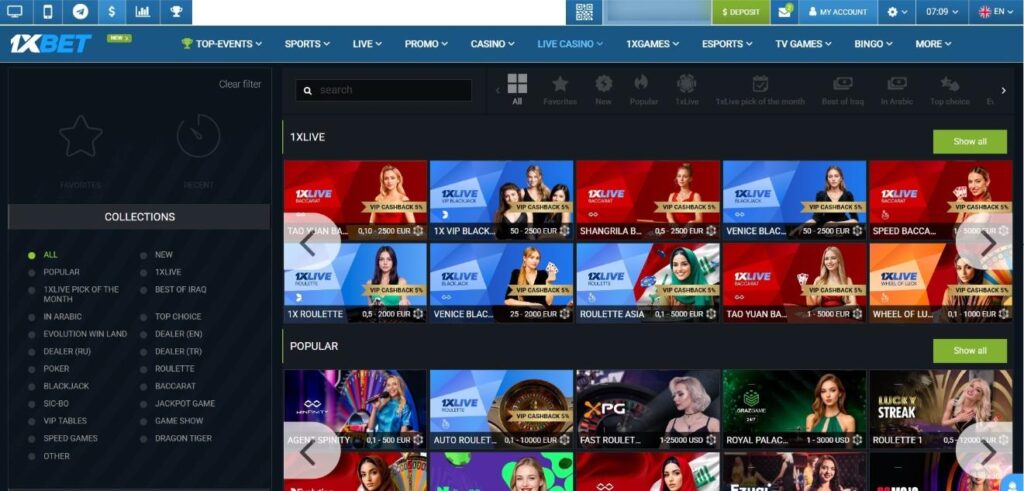This screenshot has width=1024, height=491.
Task: Open the 1X Roulette game thumbnail
Action: coord(355,282)
